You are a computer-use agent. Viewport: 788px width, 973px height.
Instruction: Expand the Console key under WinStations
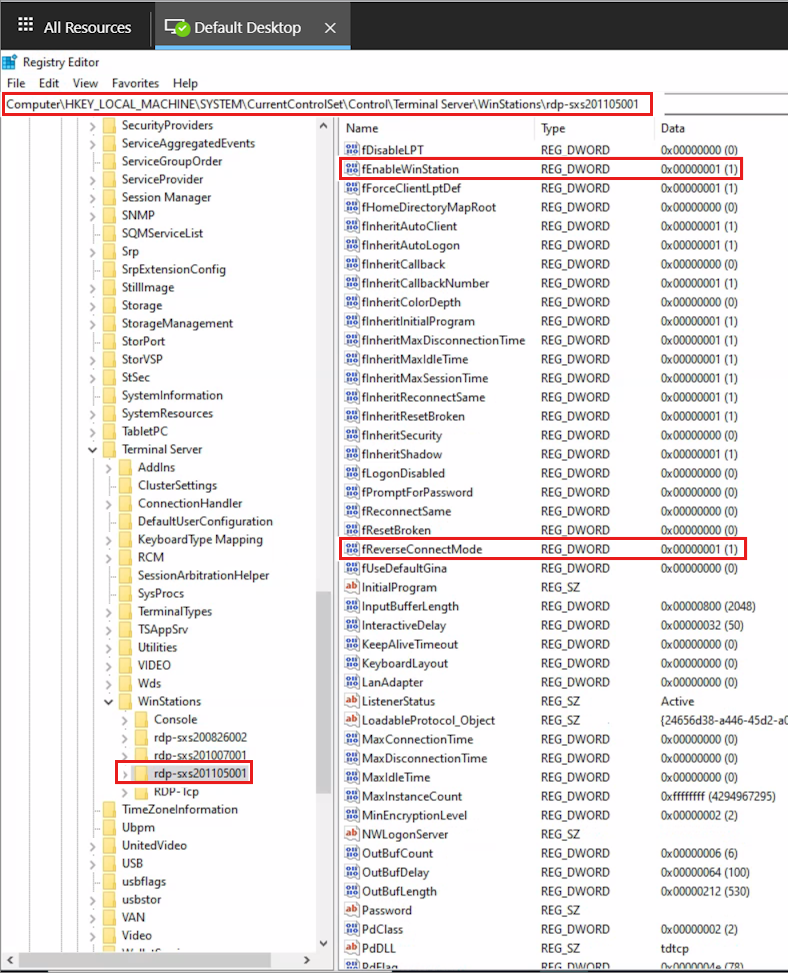[x=125, y=720]
